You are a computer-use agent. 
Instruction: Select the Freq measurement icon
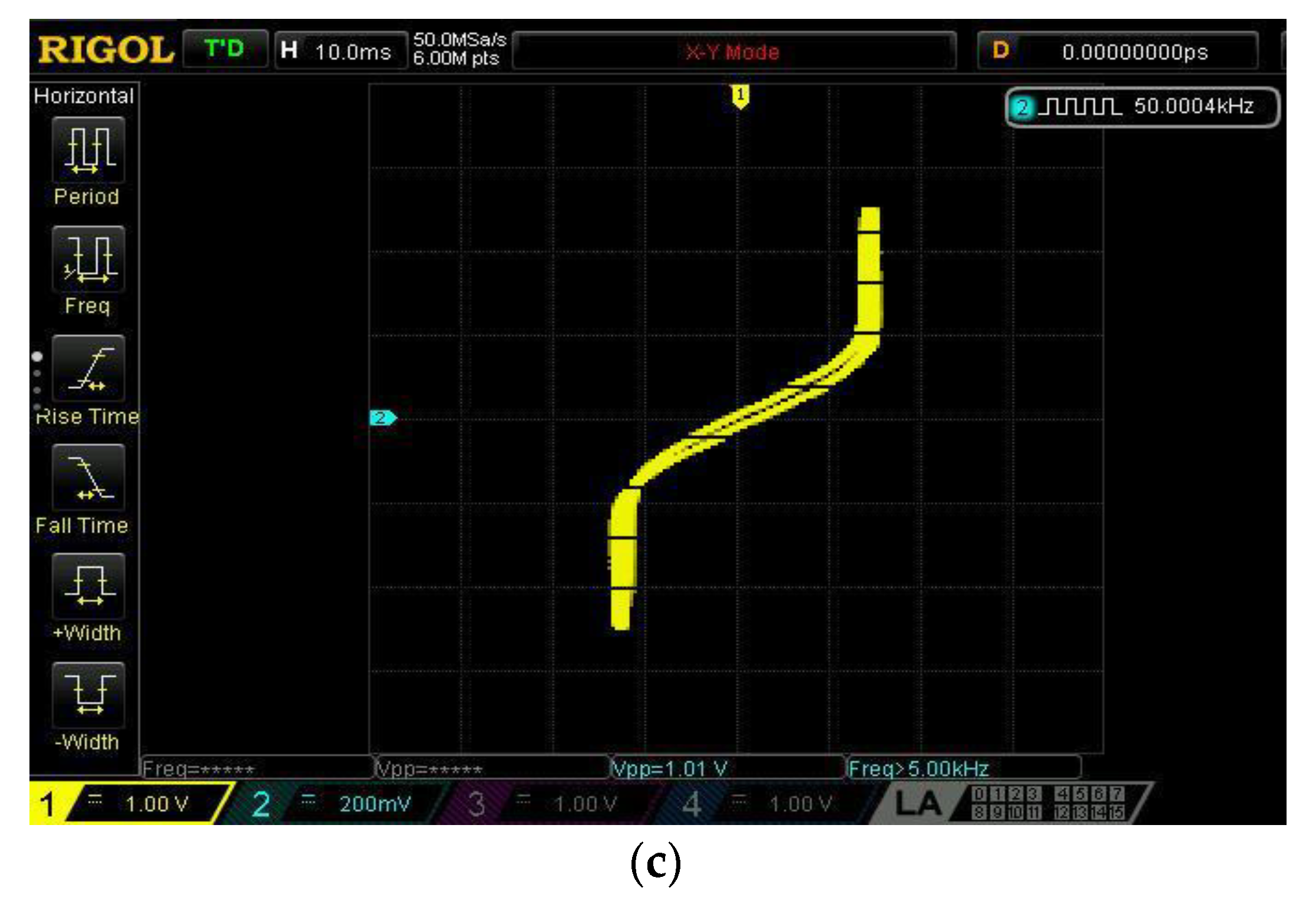[x=87, y=259]
